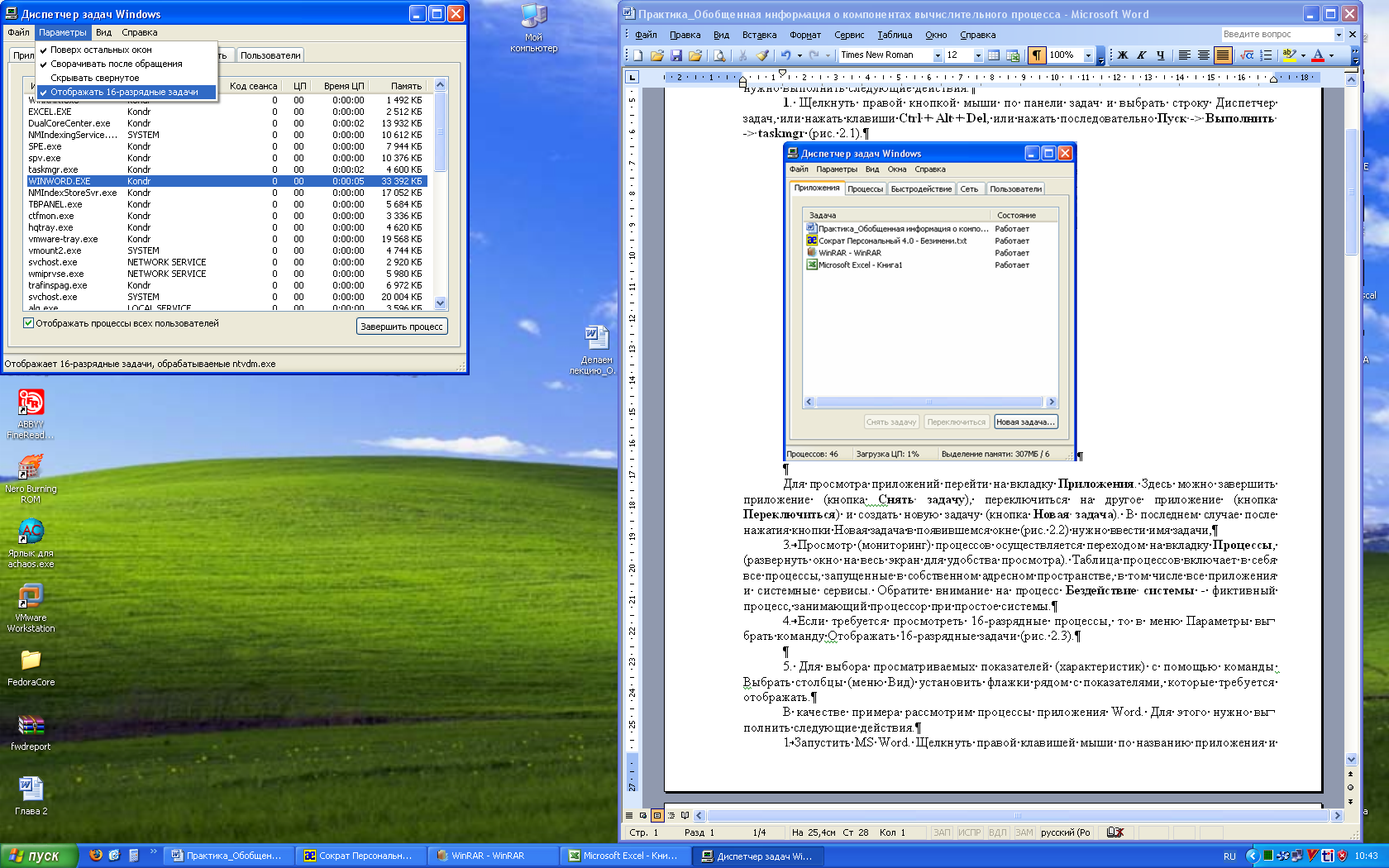Viewport: 1389px width, 868px height.
Task: Click 'Завершить процесс' button
Action: pyautogui.click(x=402, y=327)
